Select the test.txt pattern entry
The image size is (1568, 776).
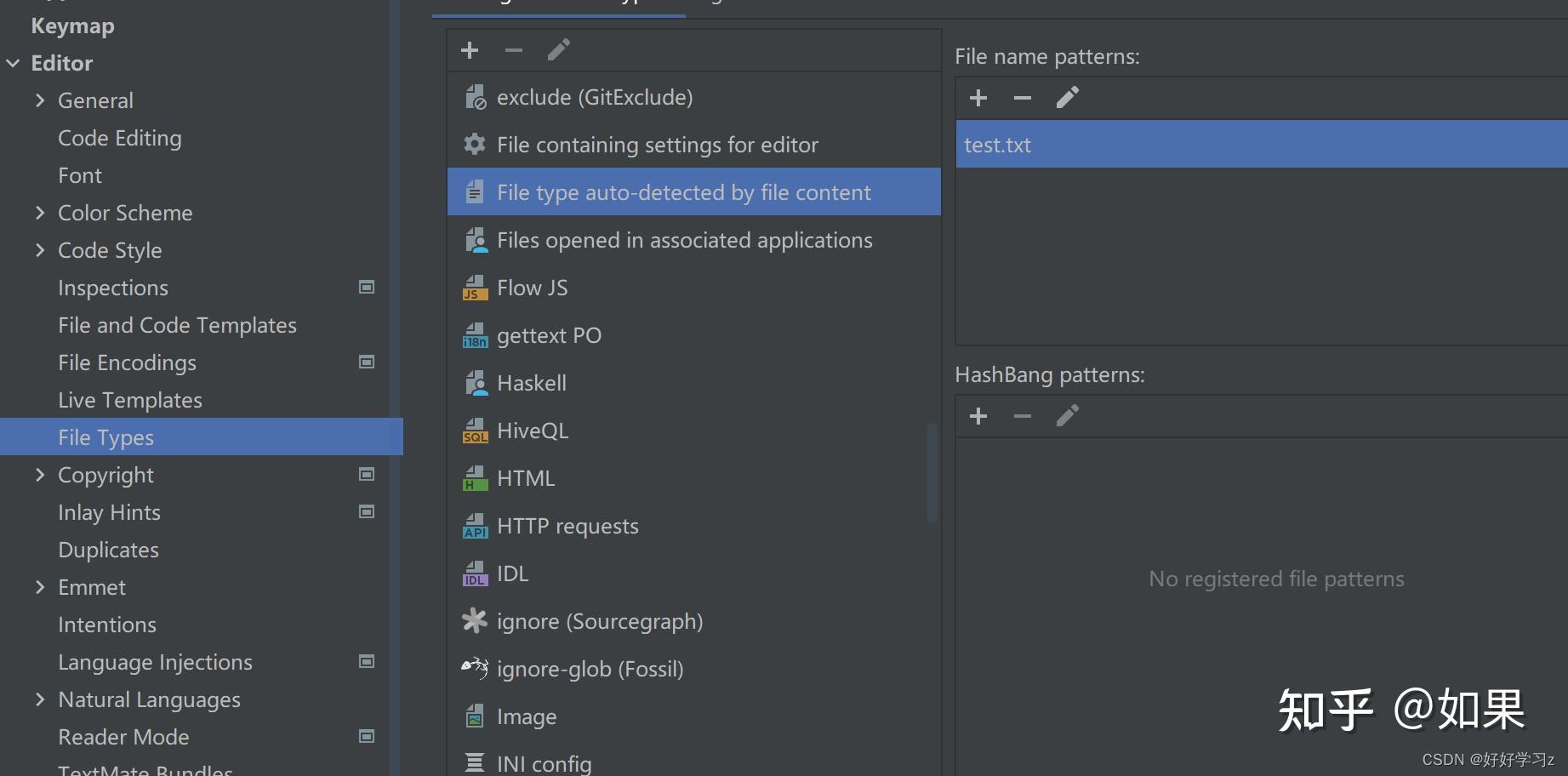tap(997, 145)
